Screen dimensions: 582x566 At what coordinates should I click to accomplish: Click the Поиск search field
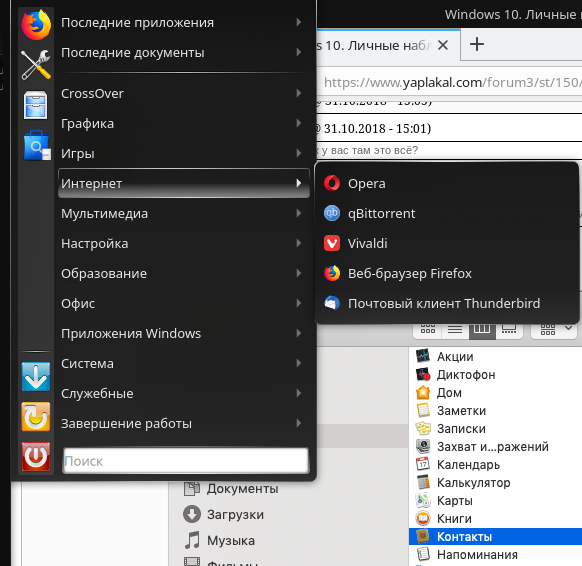point(186,461)
